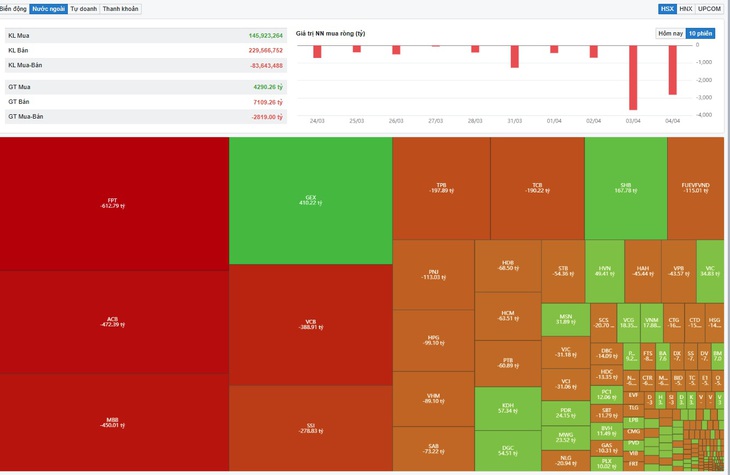Show 10 phiên chart view
The height and width of the screenshot is (475, 730).
click(700, 34)
